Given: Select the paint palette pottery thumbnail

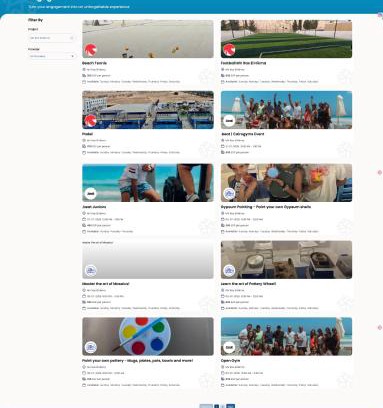Looking at the screenshot, I should [x=148, y=336].
